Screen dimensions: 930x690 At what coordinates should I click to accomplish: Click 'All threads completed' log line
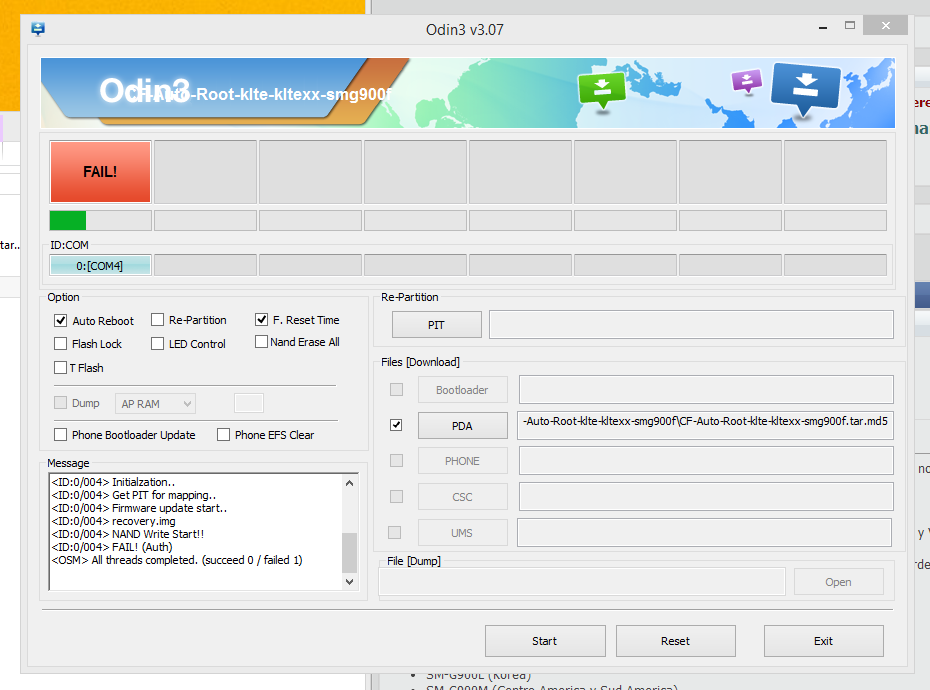[x=177, y=560]
